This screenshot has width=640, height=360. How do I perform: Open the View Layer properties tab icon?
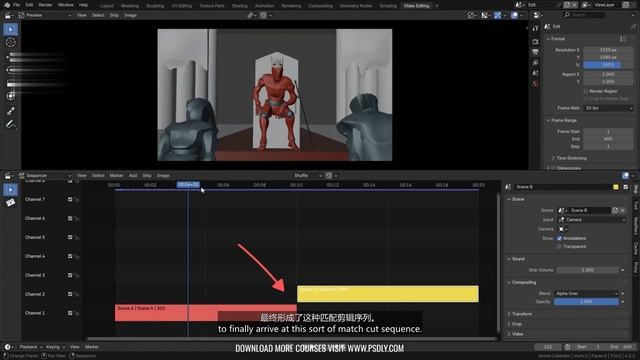[x=536, y=62]
